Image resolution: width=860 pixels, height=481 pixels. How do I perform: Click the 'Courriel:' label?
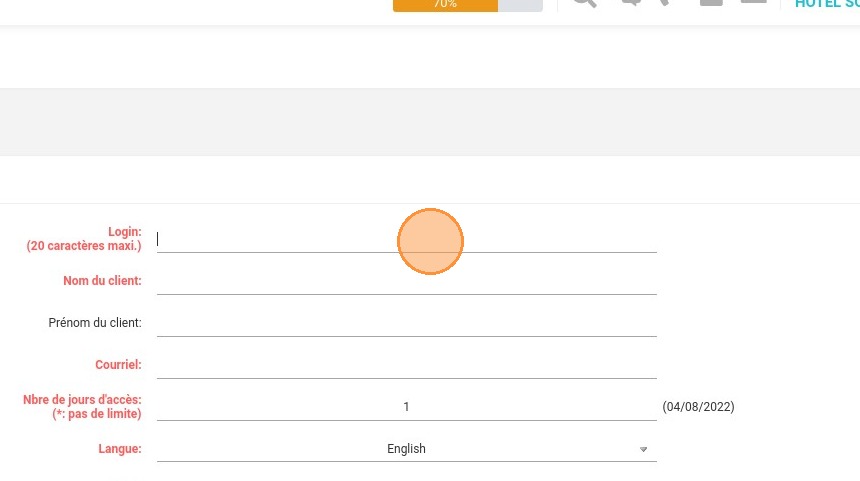coord(118,365)
